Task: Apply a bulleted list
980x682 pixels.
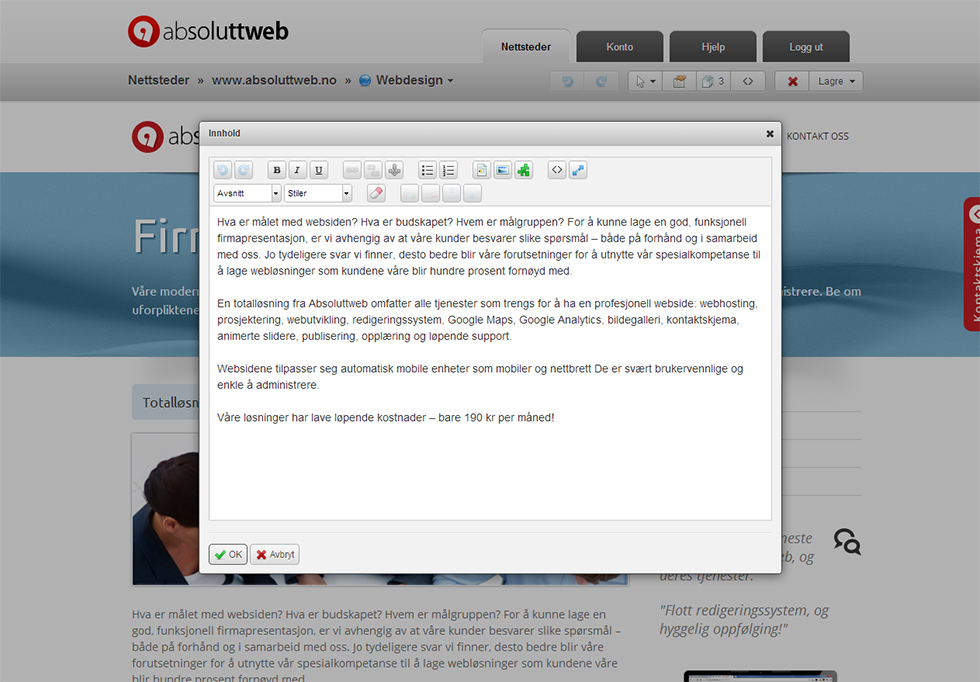Action: [428, 170]
